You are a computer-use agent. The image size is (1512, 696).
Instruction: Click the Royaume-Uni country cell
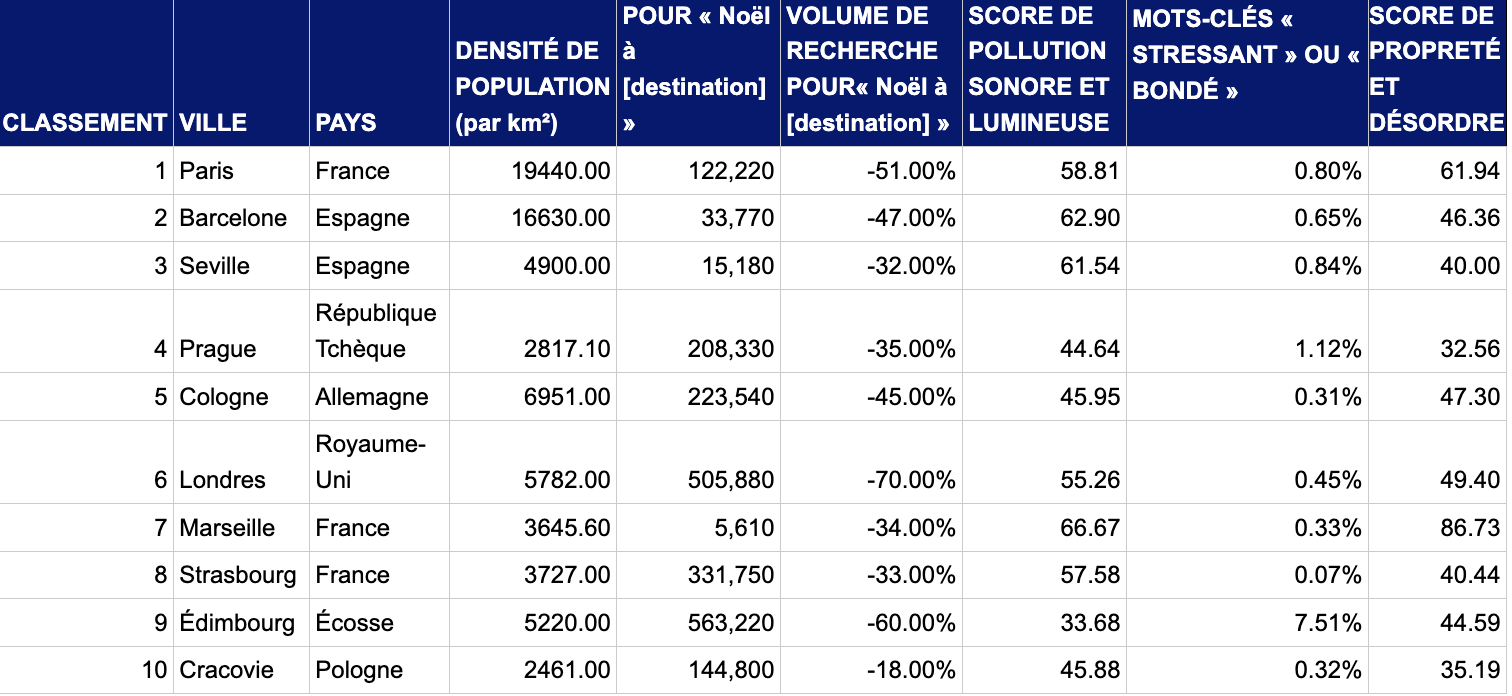tap(370, 461)
